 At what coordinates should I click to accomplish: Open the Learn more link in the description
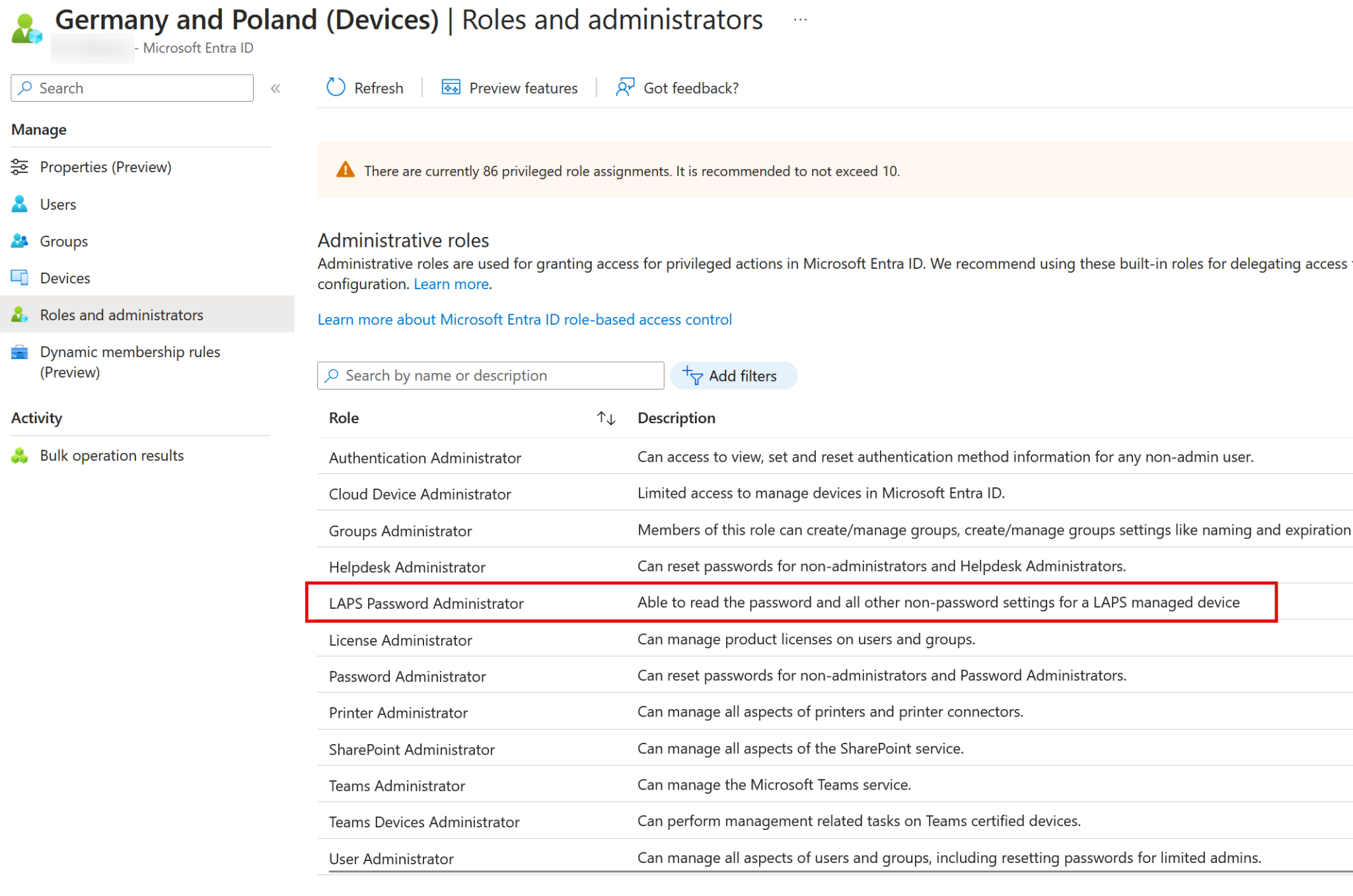pyautogui.click(x=451, y=284)
